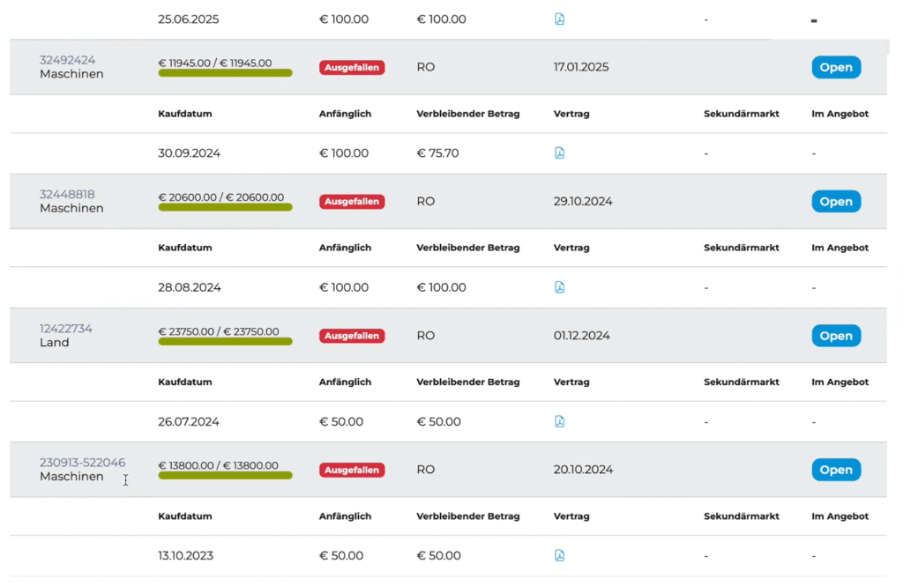Open loan link 32448818

67,194
